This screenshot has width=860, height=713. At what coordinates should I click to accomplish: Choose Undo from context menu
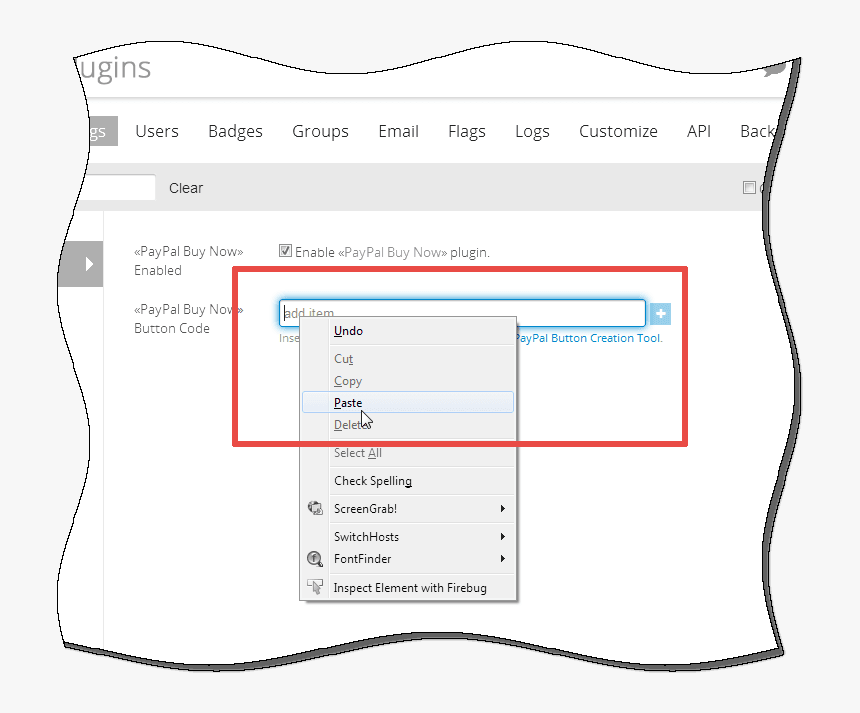click(x=408, y=331)
